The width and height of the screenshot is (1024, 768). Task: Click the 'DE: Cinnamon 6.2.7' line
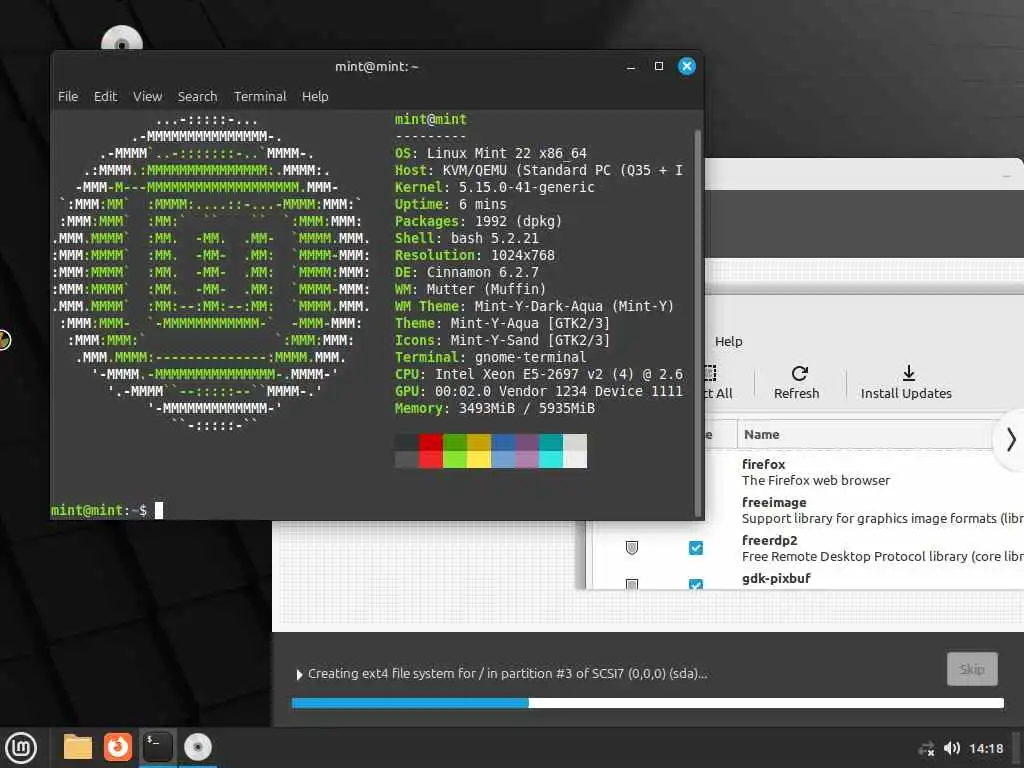point(466,272)
